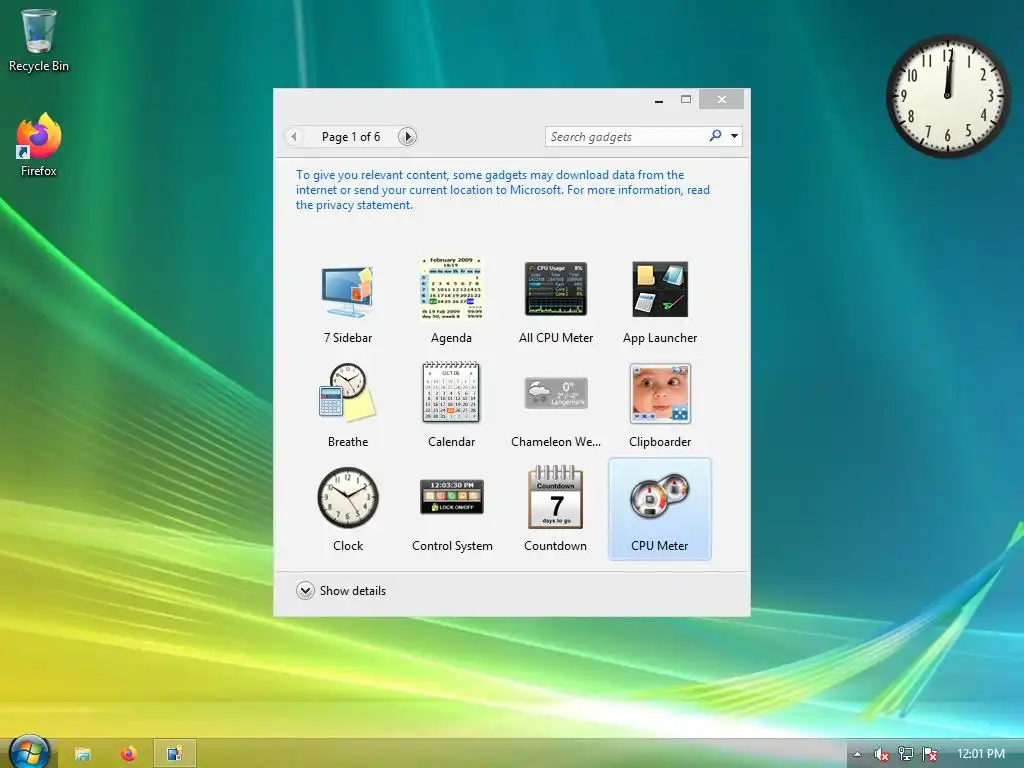Screen dimensions: 1024x768
Task: Open the search options dropdown arrow
Action: coord(735,136)
